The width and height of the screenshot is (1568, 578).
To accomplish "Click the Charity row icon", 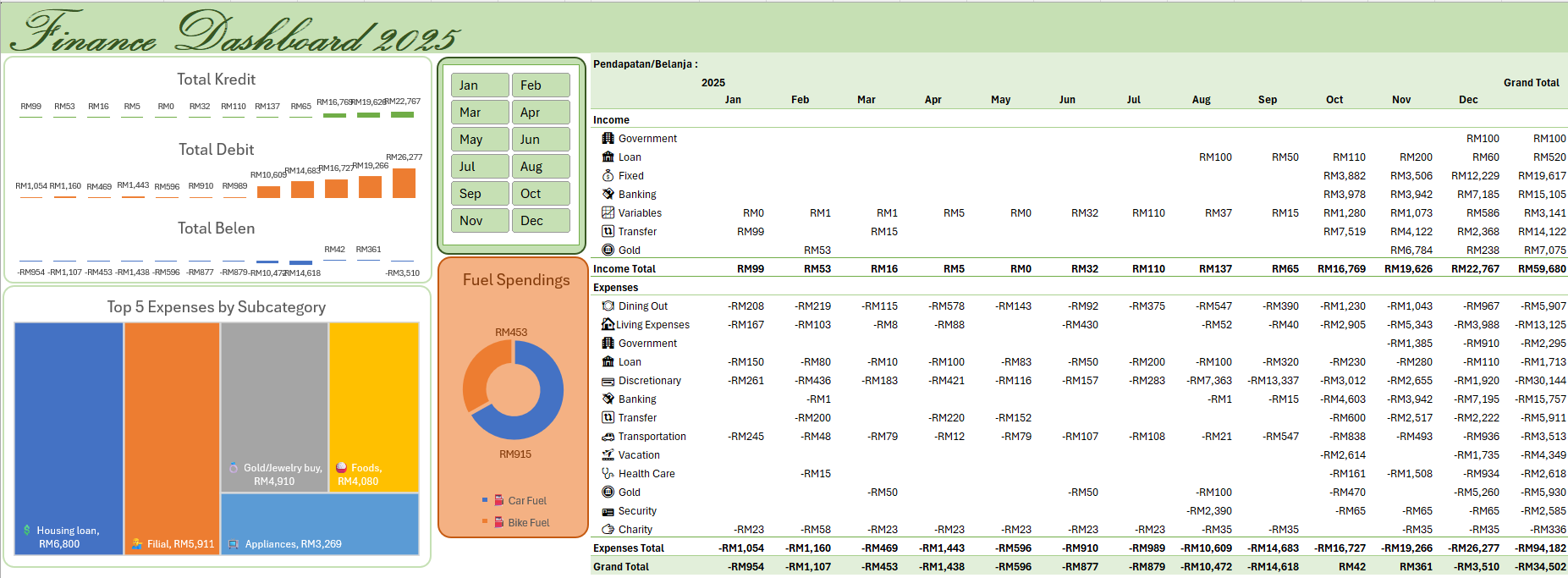I will 608,530.
